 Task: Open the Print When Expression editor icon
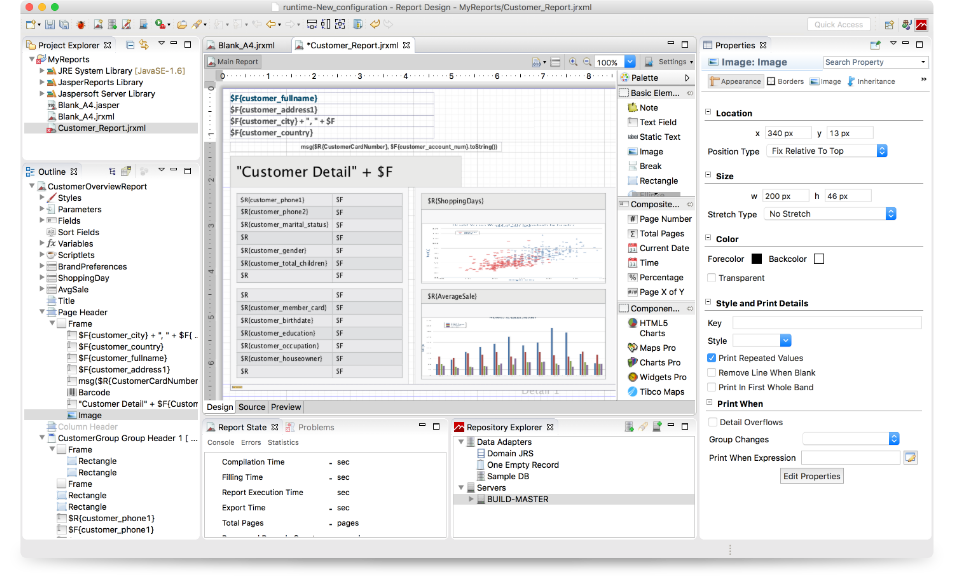point(910,458)
